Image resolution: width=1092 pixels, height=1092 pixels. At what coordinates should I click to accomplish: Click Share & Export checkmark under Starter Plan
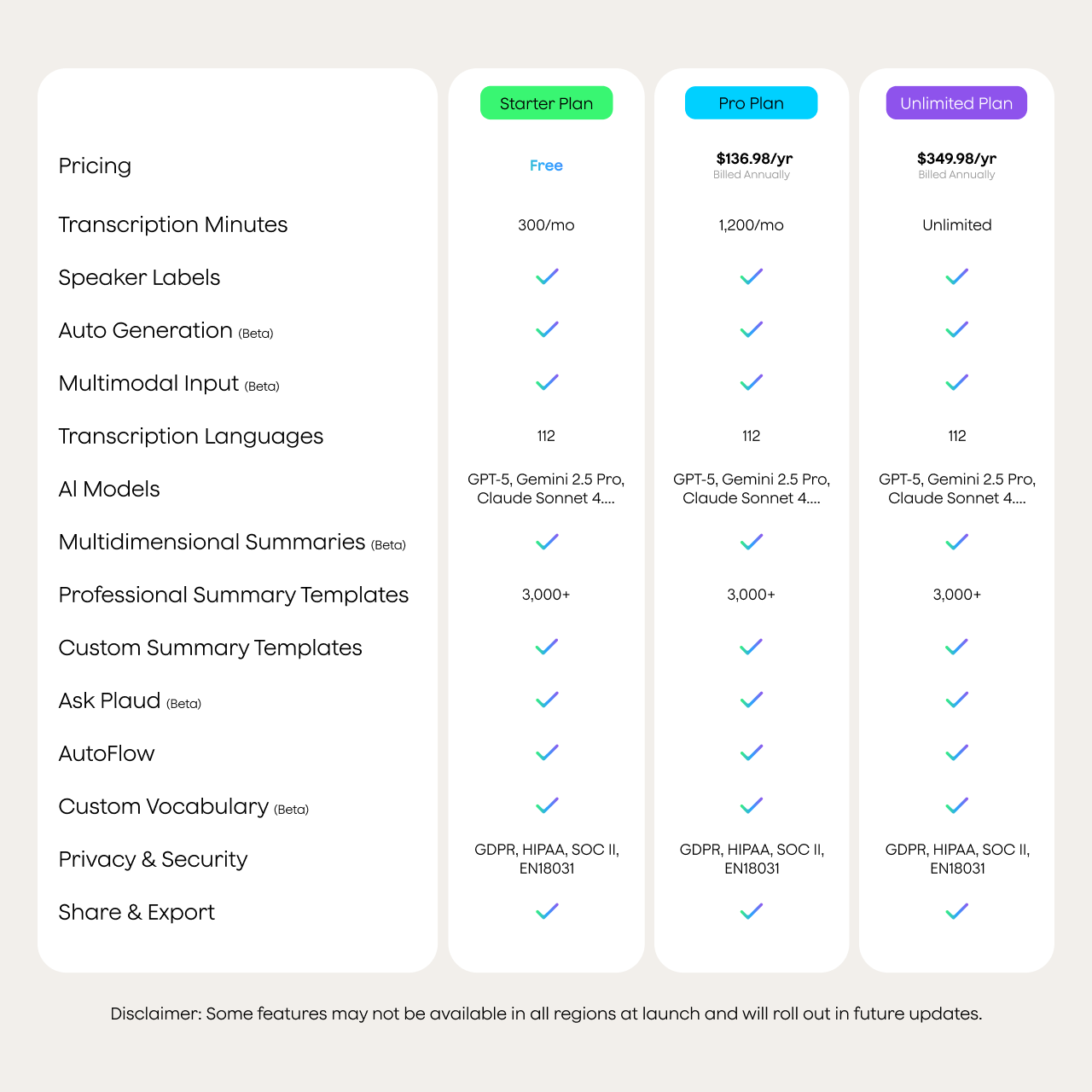point(547,912)
